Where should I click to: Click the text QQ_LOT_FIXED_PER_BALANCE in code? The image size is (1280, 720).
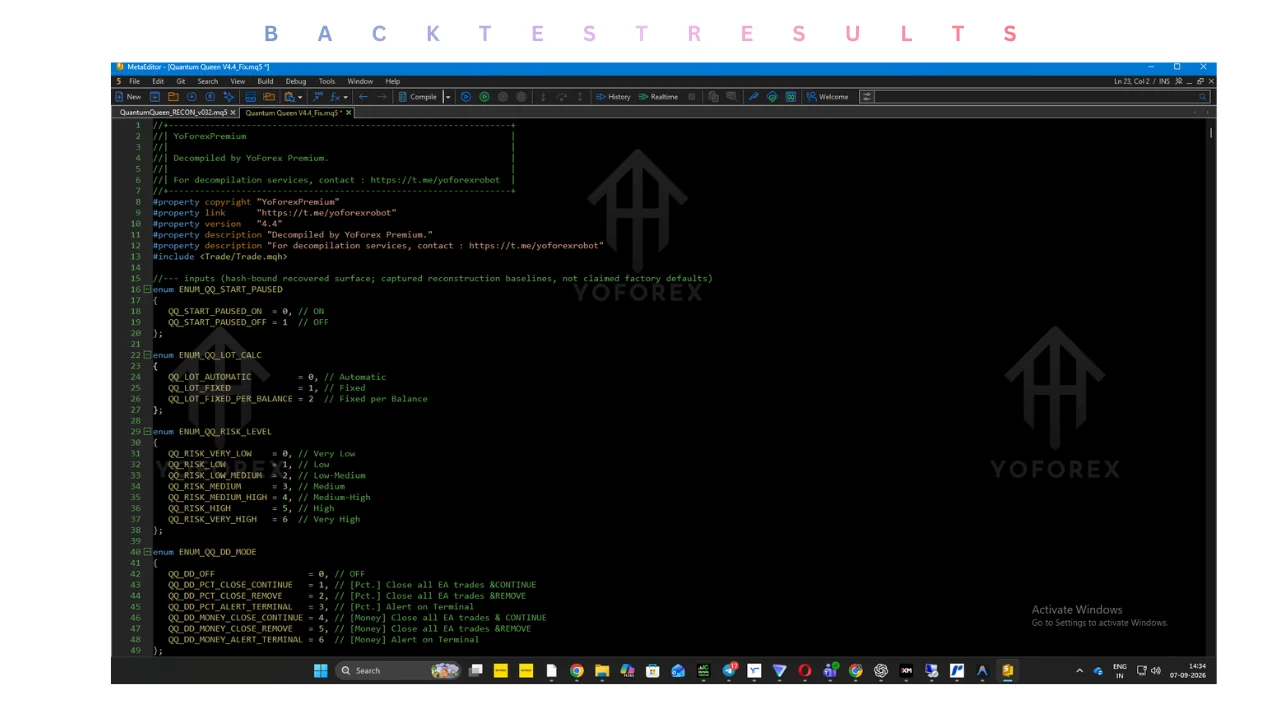coord(230,399)
